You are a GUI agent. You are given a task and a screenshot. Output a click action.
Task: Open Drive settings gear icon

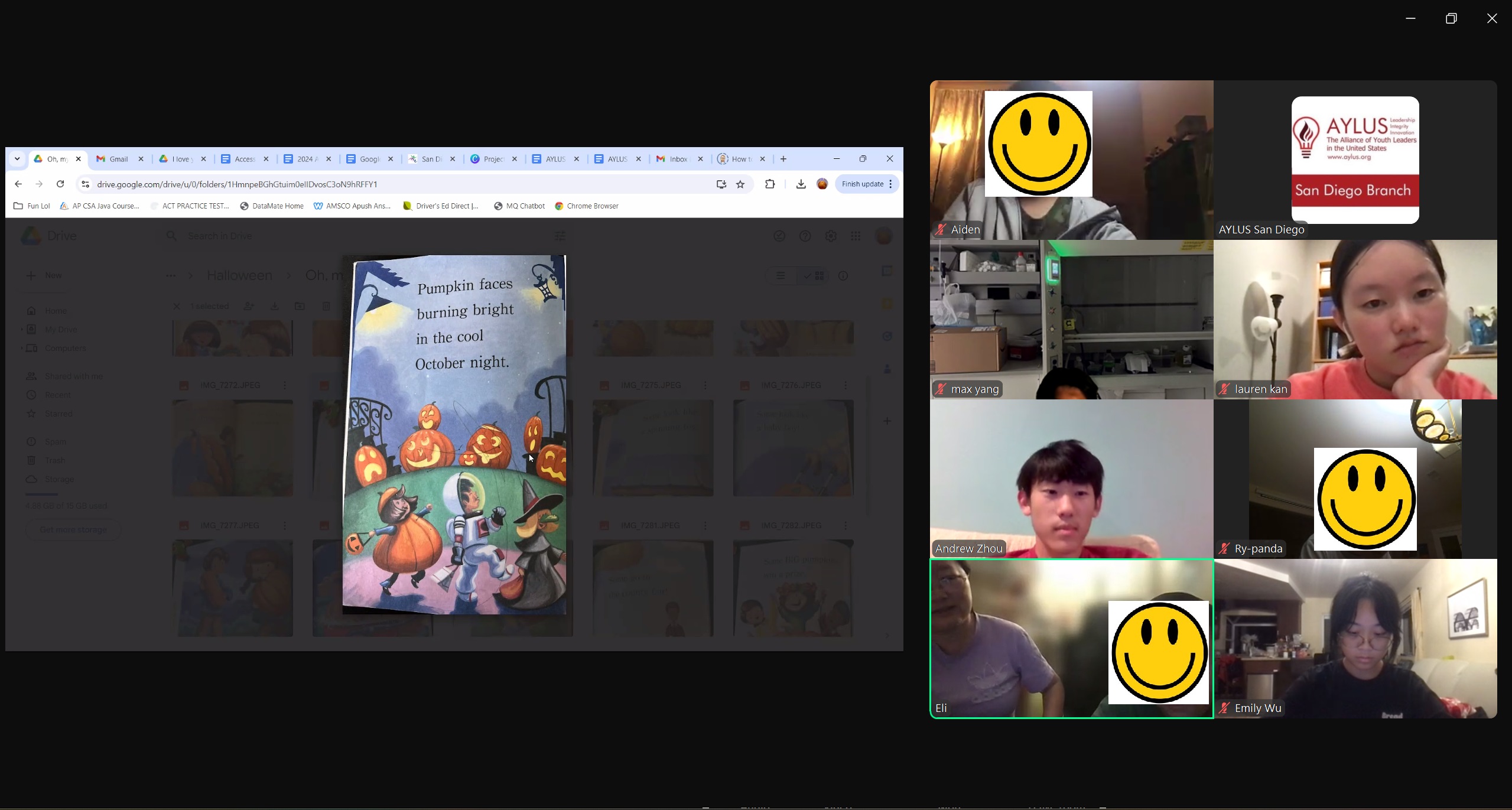831,236
